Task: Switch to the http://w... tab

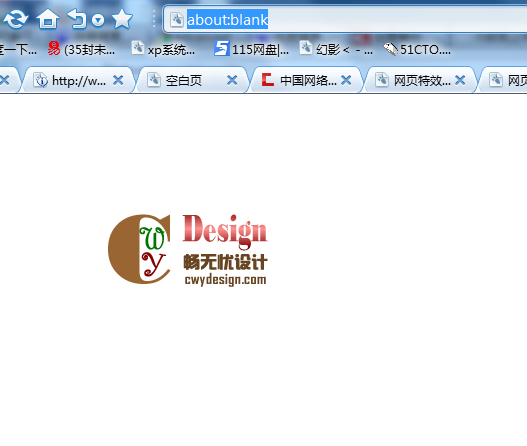Action: click(x=78, y=80)
